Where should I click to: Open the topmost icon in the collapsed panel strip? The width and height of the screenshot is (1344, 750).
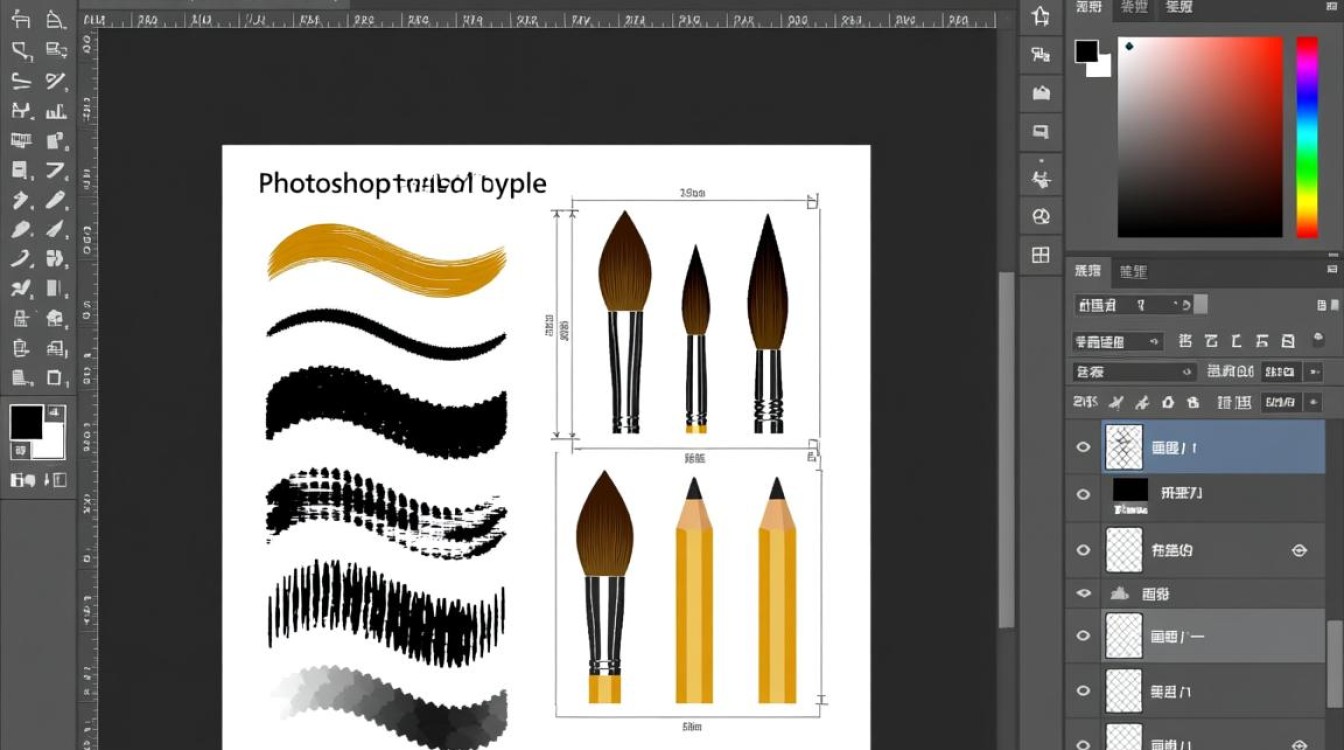[x=1041, y=17]
